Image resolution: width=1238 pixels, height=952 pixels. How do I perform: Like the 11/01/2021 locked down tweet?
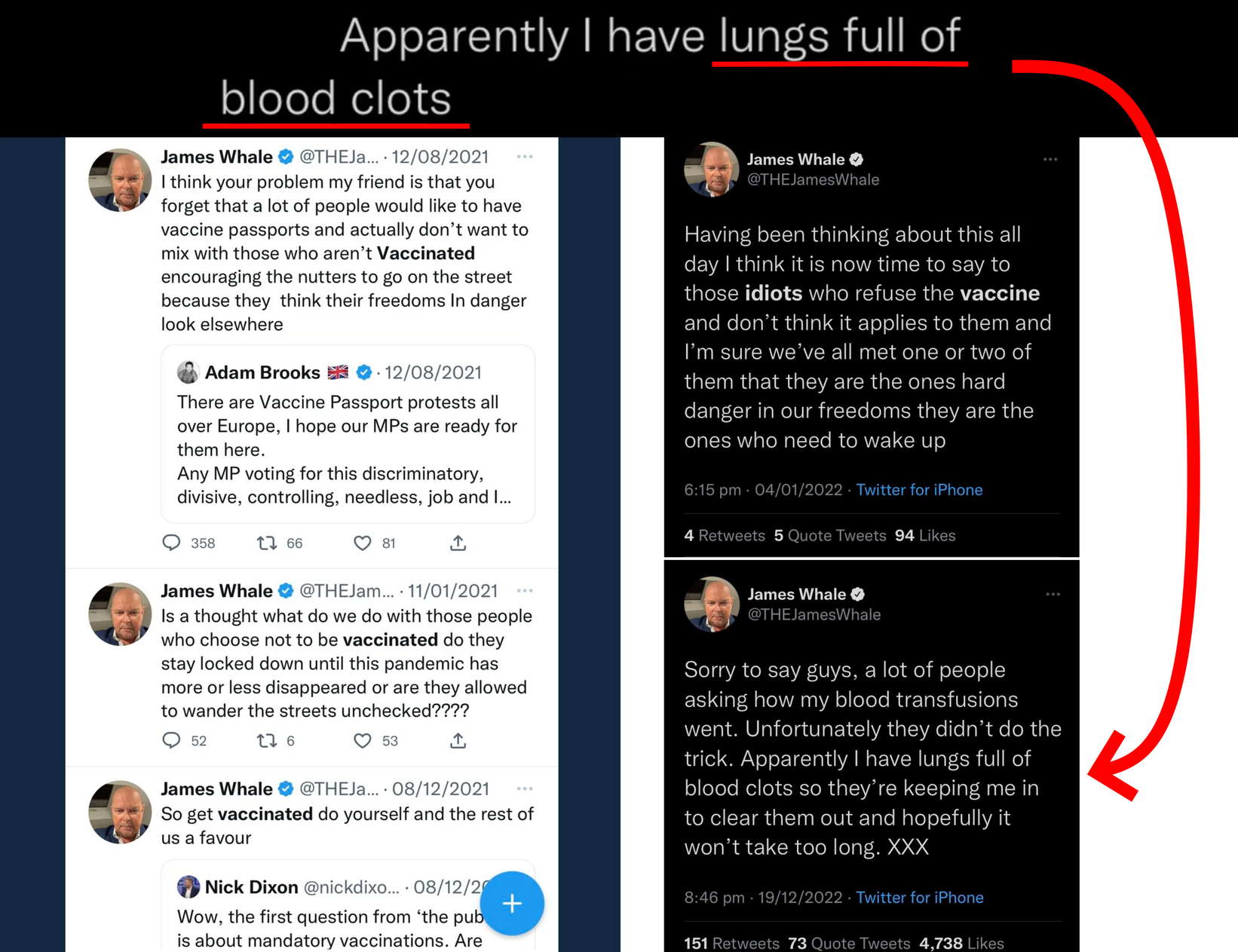pyautogui.click(x=363, y=740)
